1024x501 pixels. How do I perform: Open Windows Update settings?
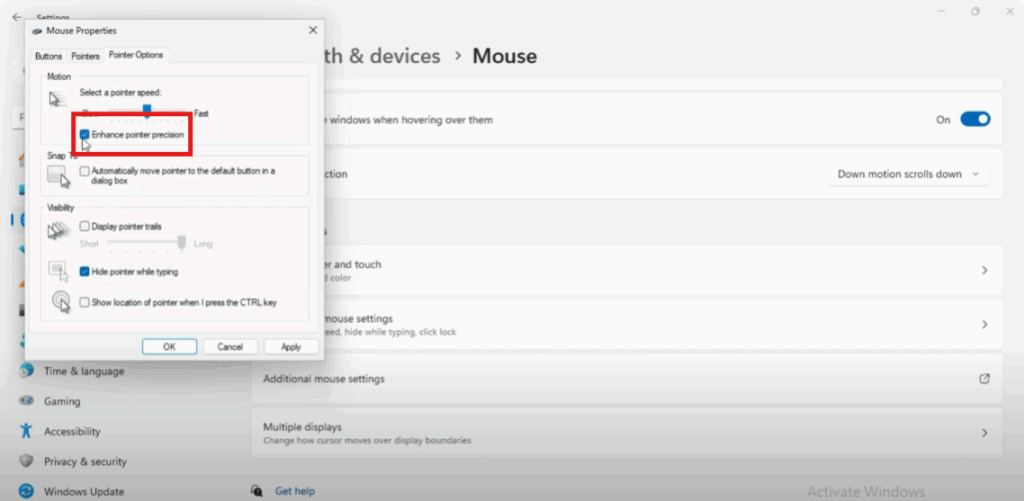click(84, 491)
